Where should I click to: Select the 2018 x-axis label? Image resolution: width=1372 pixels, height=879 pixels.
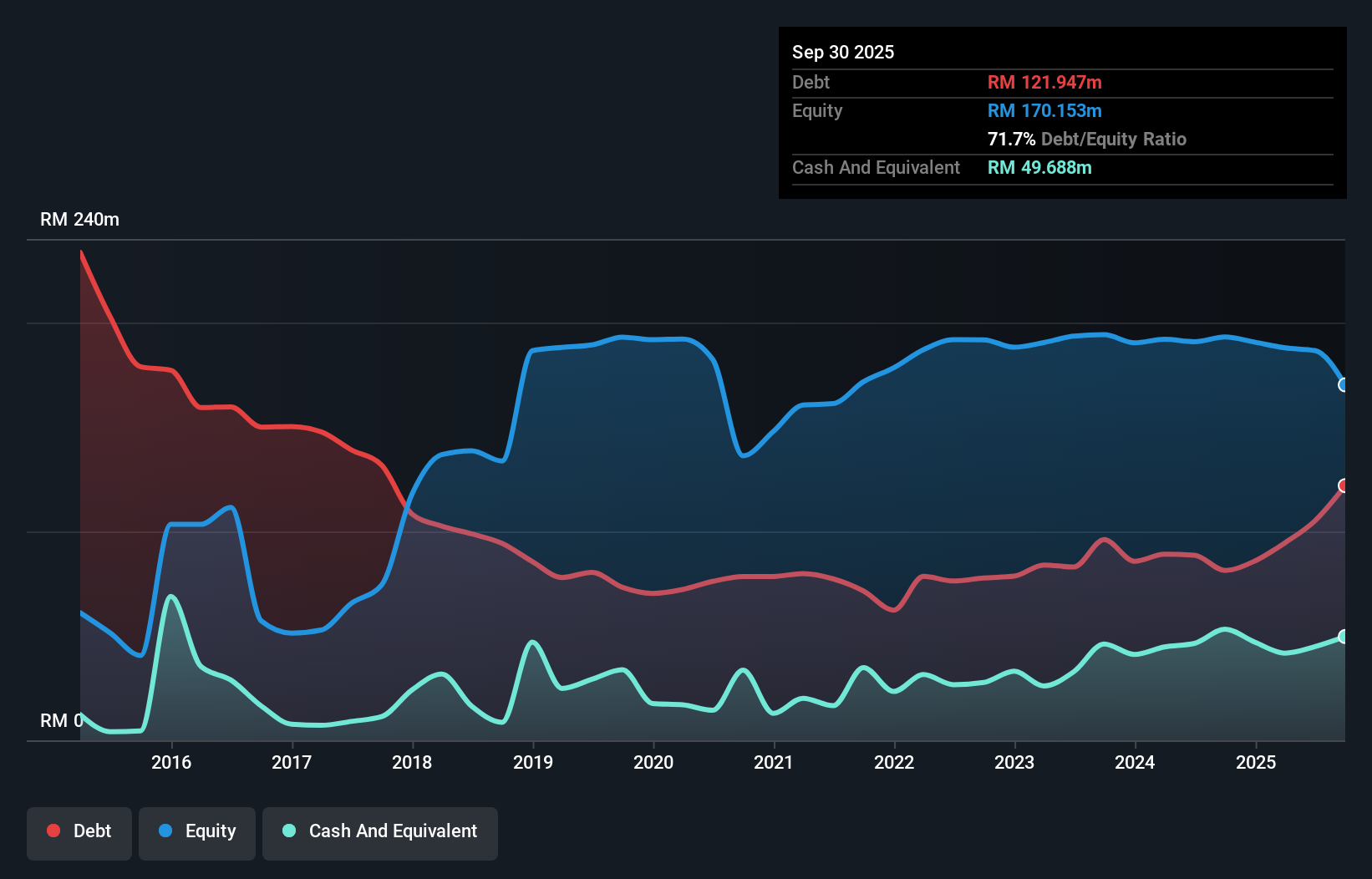coord(412,762)
